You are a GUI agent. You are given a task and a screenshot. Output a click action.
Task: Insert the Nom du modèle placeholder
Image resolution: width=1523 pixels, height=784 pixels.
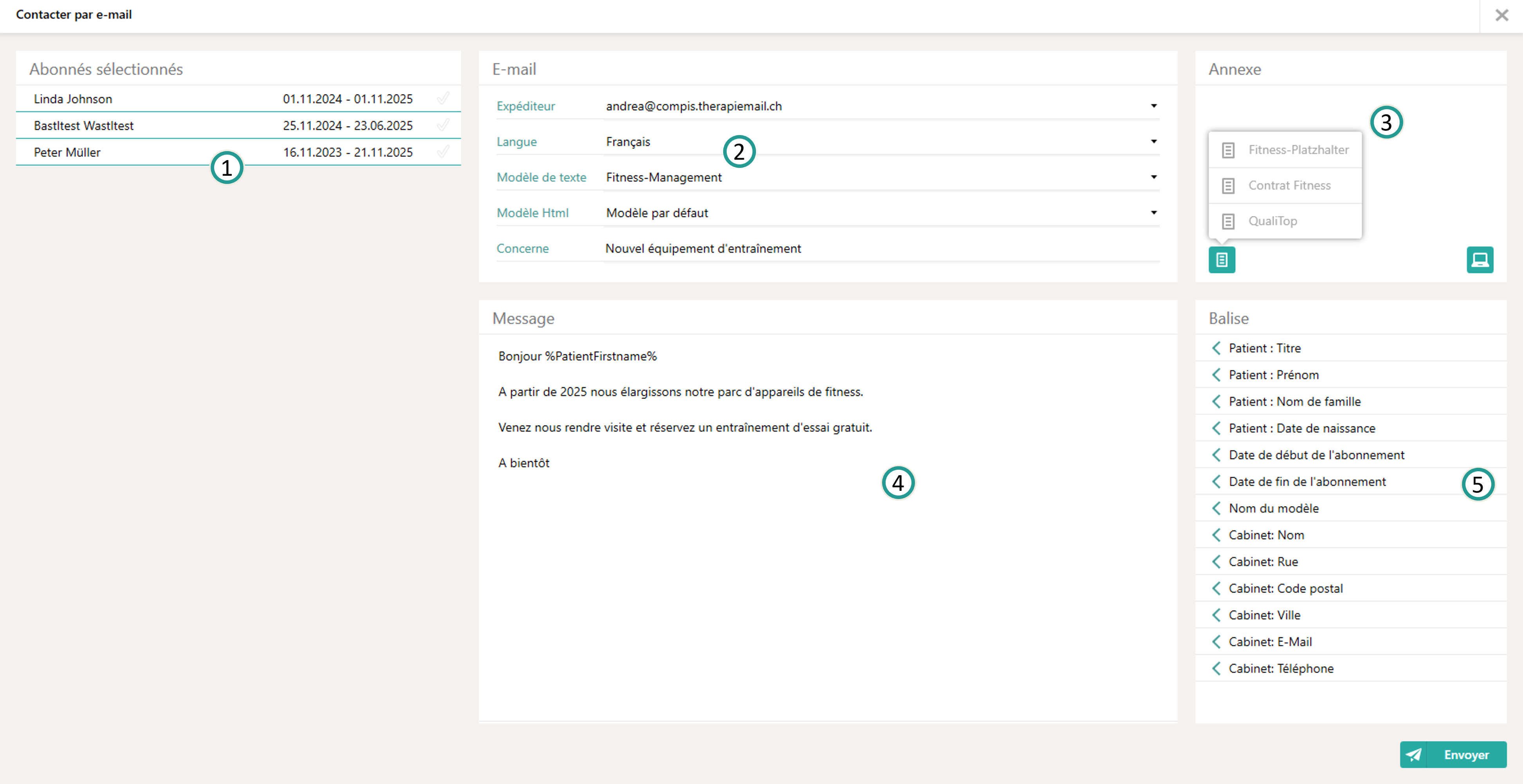point(1274,508)
